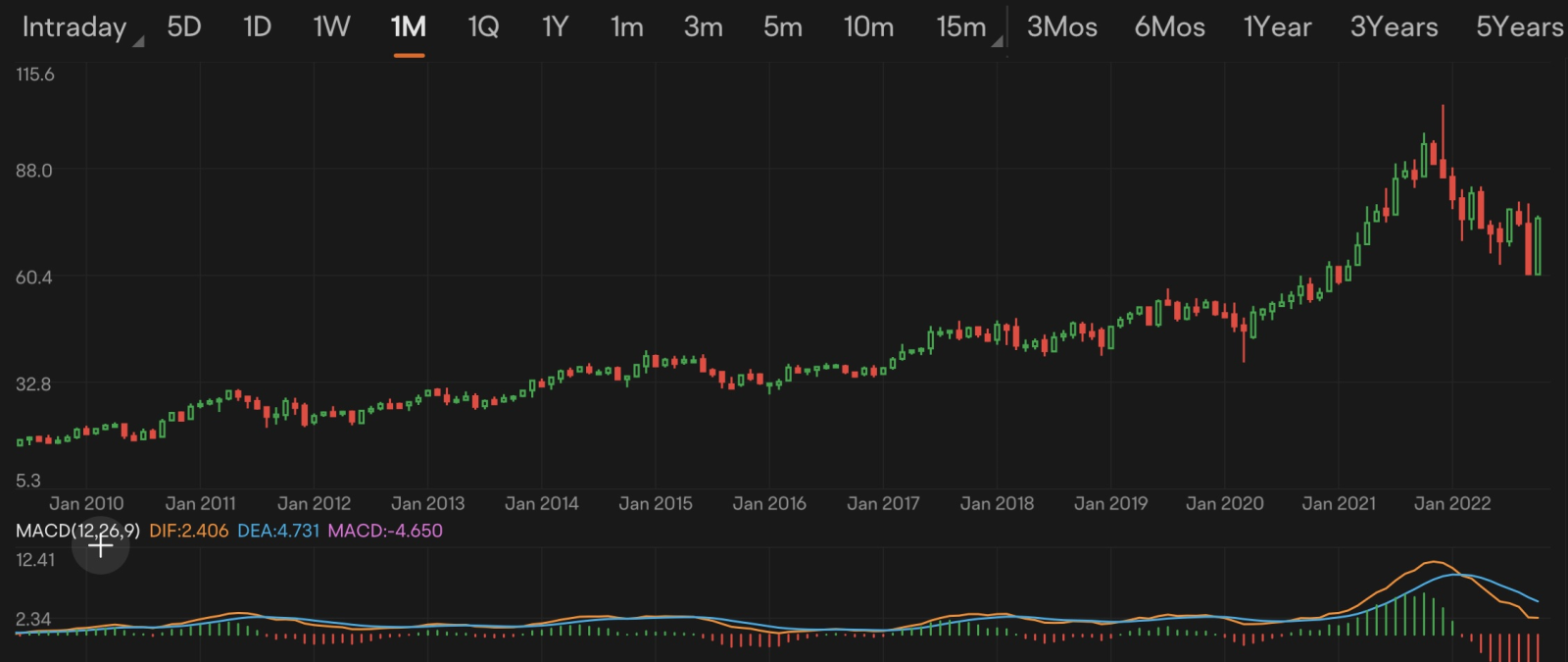Viewport: 1568px width, 662px height.
Task: Switch to the 5D timeframe tab
Action: (184, 27)
